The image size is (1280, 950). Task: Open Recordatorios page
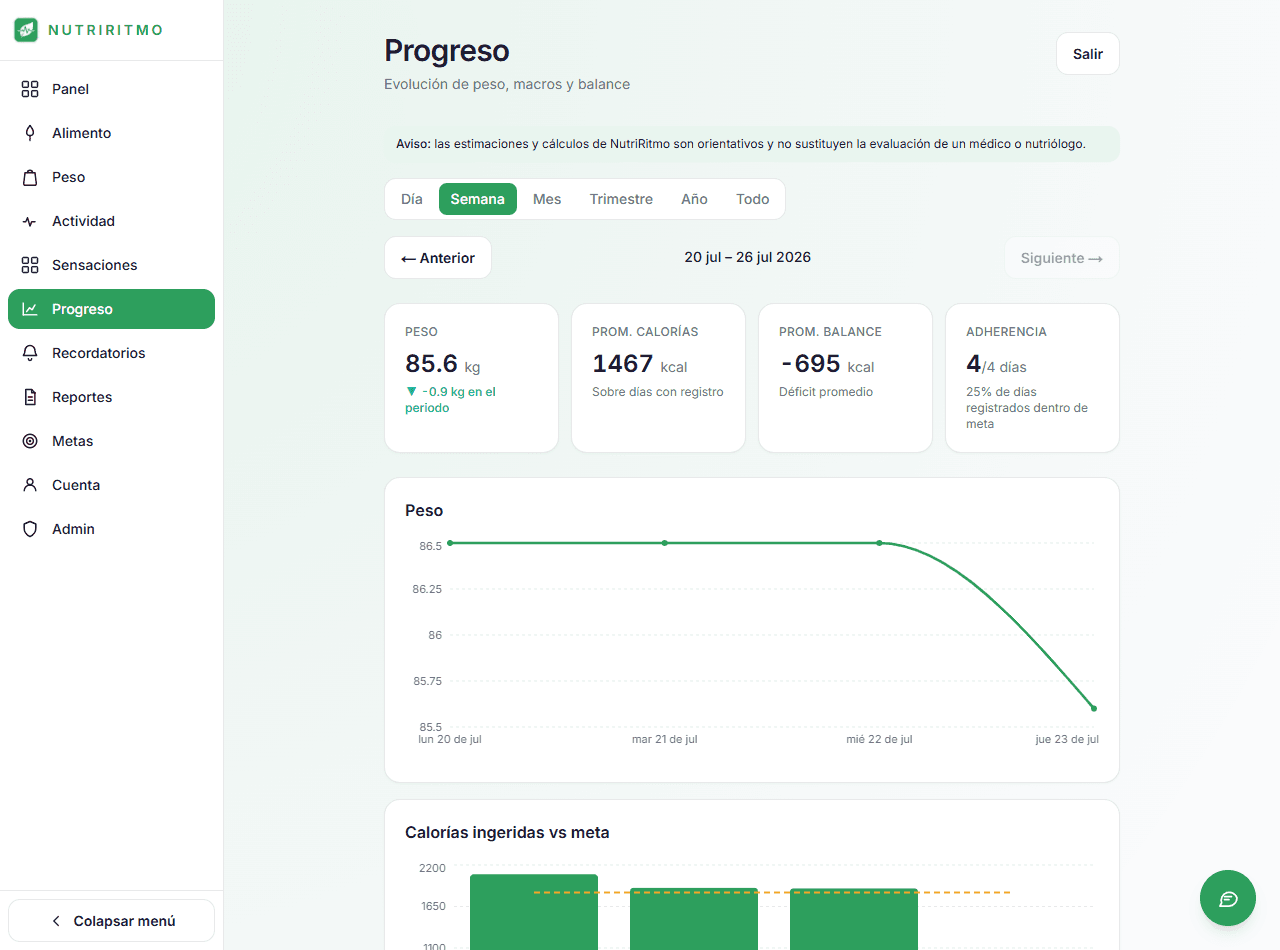tap(111, 353)
